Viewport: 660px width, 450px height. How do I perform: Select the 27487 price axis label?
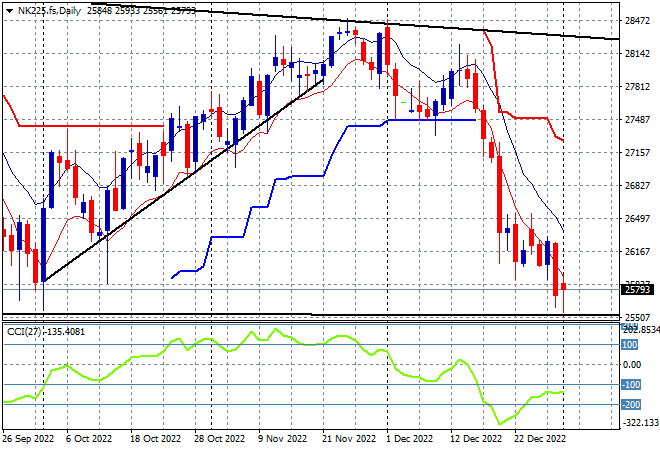pyautogui.click(x=637, y=120)
